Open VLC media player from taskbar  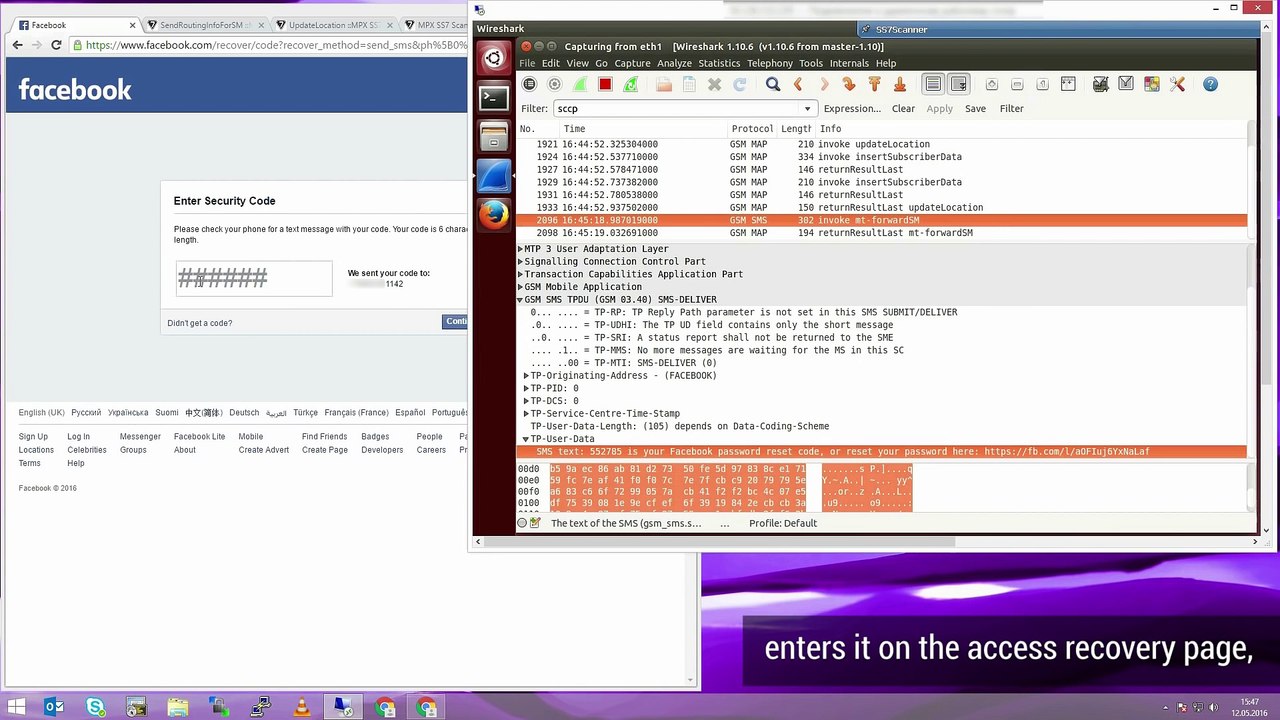click(x=302, y=708)
